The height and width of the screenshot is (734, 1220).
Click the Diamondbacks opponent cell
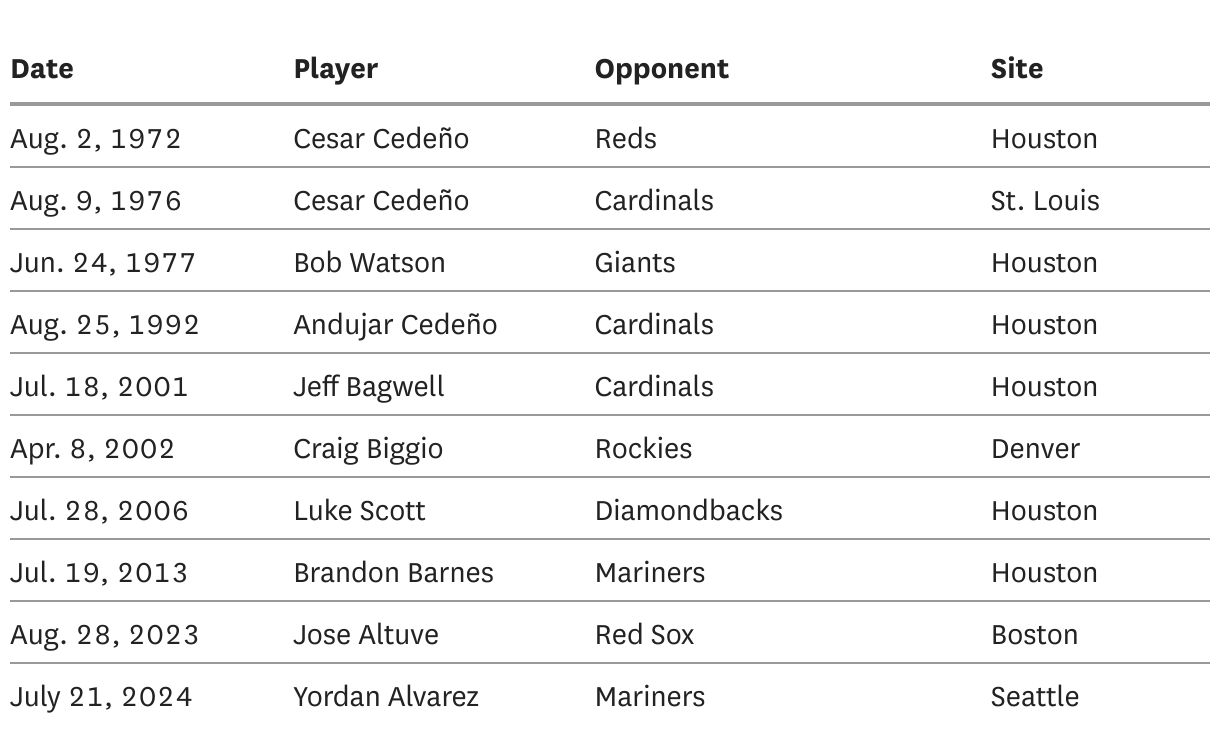pyautogui.click(x=689, y=510)
